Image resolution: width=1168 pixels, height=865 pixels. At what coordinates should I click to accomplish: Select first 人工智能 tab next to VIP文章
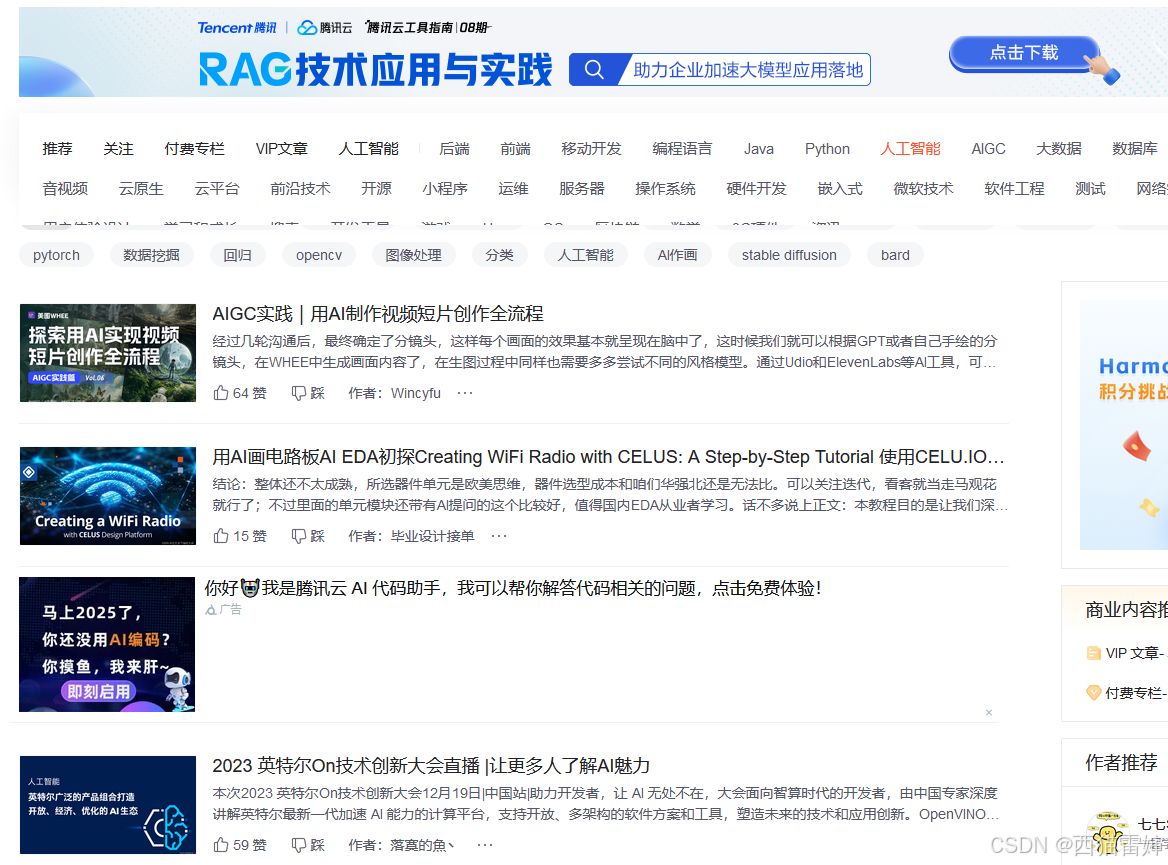(369, 149)
